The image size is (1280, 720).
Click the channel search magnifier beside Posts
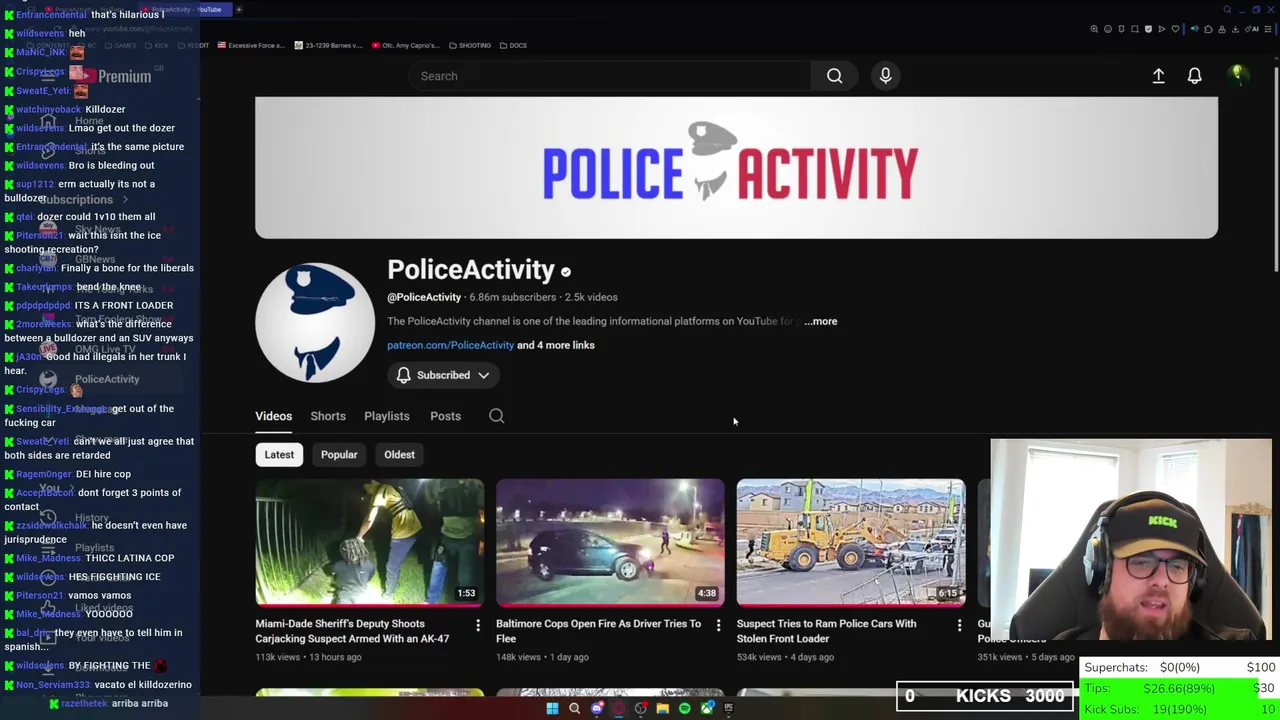(496, 416)
